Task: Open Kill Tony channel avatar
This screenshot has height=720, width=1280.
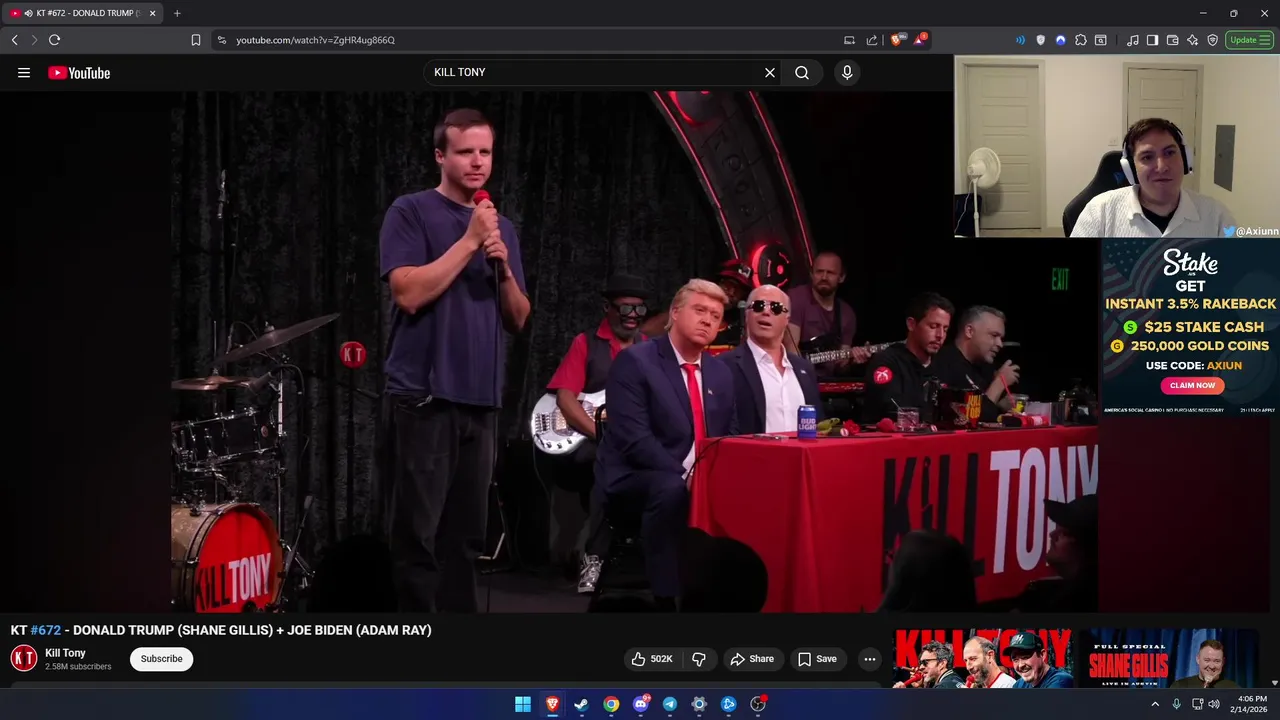Action: coord(24,658)
